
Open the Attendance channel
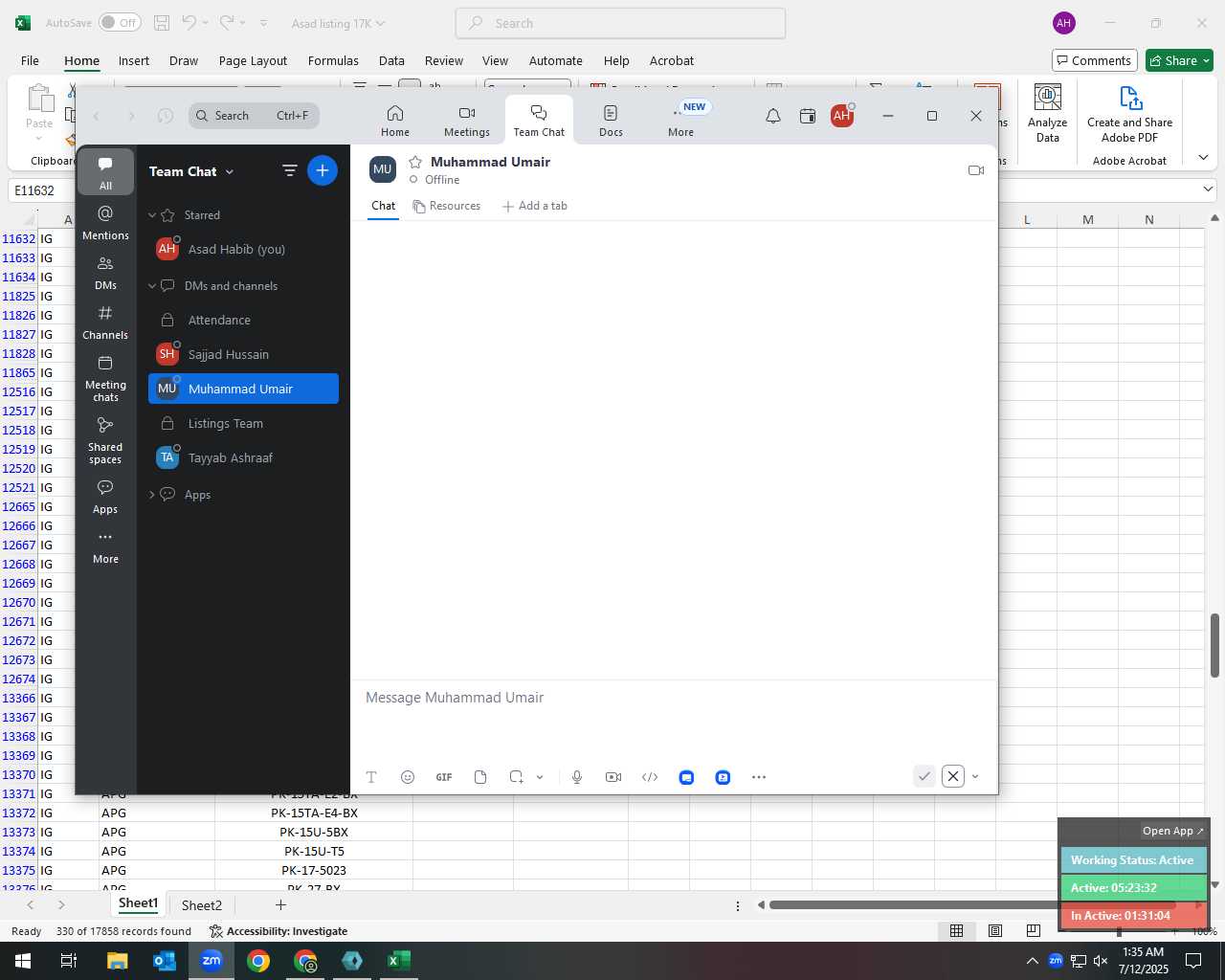[243, 320]
